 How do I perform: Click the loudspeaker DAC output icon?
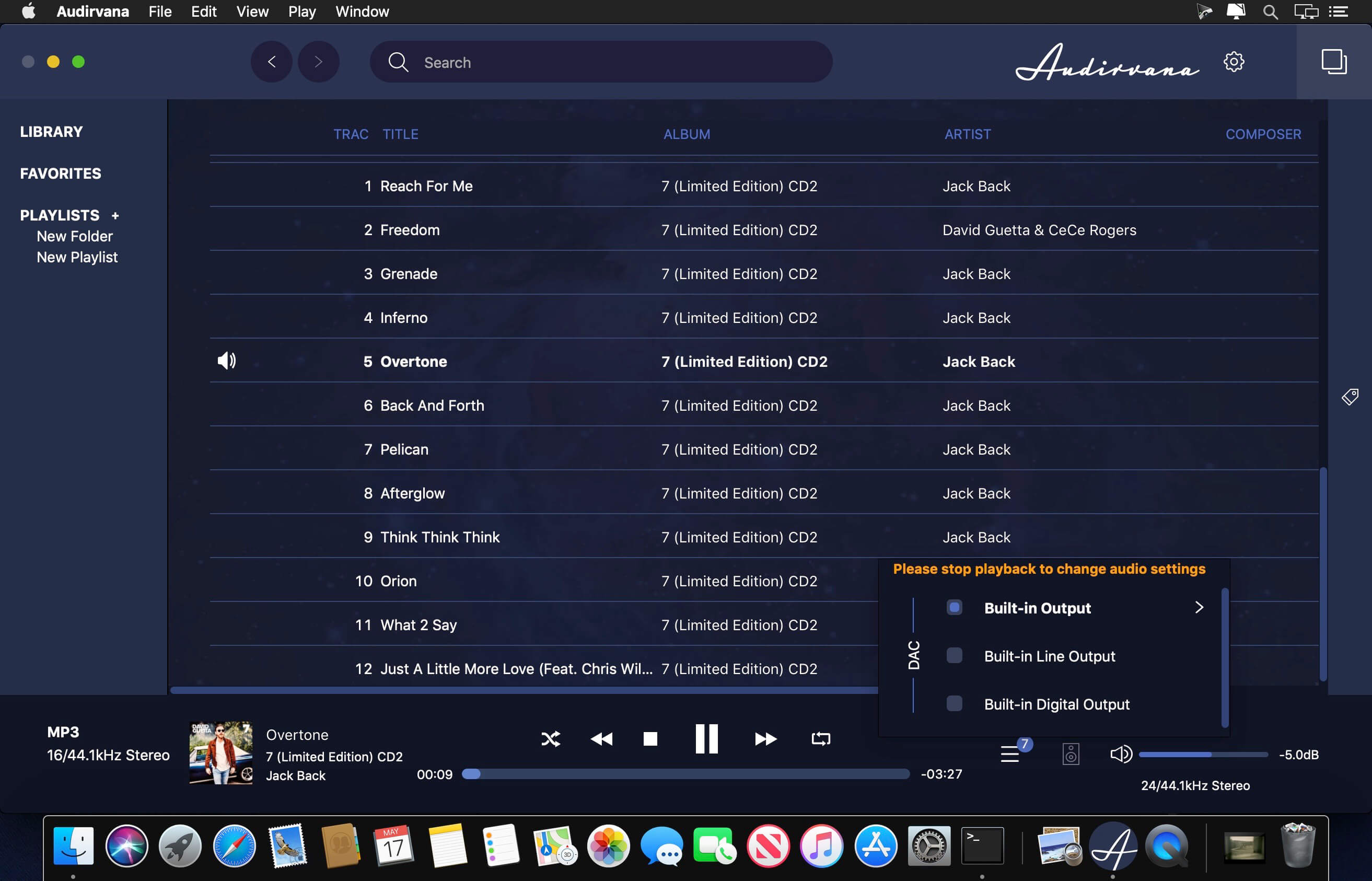tap(1071, 754)
